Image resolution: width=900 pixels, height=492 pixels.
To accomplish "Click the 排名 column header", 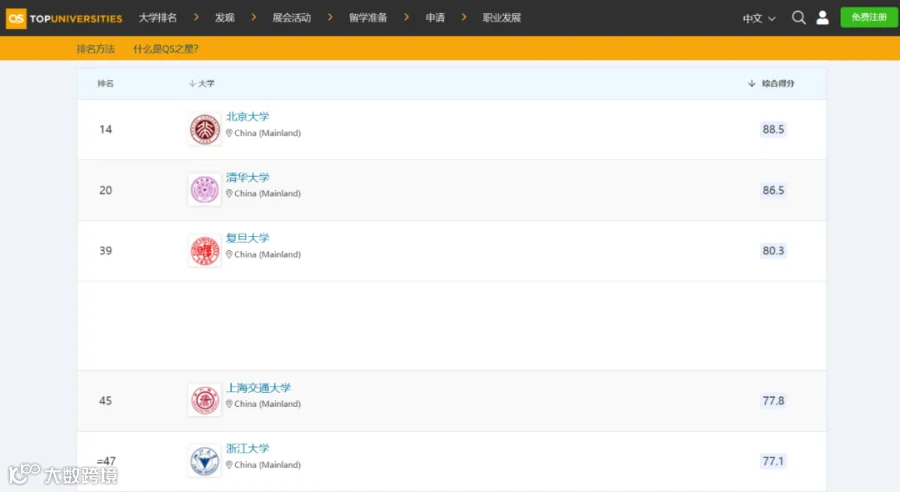I will coord(106,83).
